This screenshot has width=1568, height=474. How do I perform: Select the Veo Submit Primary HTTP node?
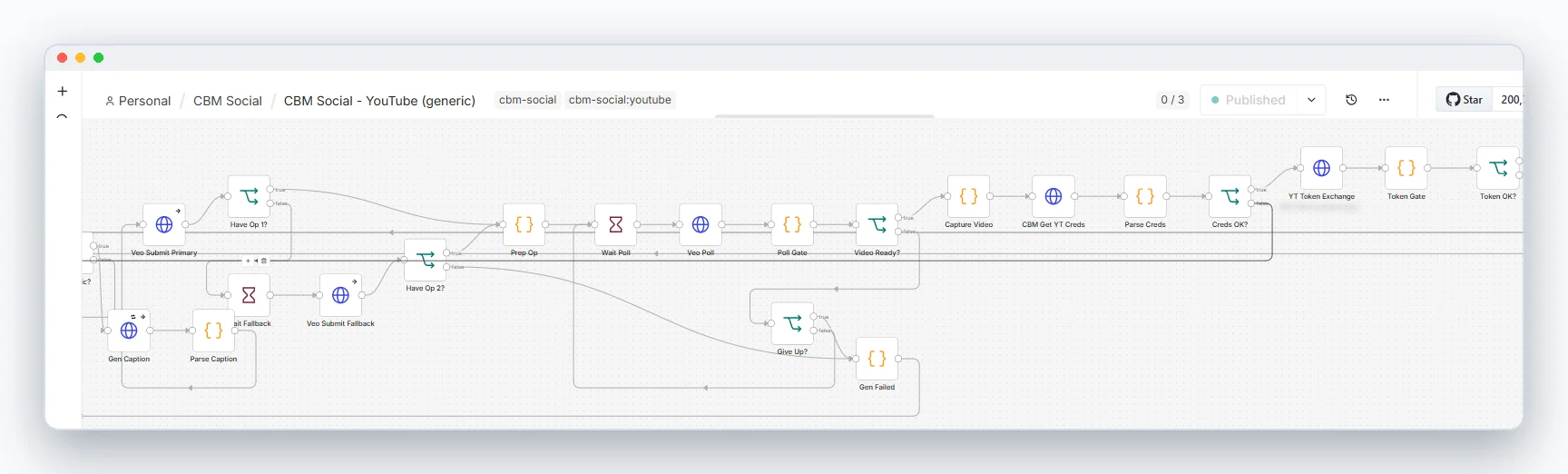tap(164, 224)
